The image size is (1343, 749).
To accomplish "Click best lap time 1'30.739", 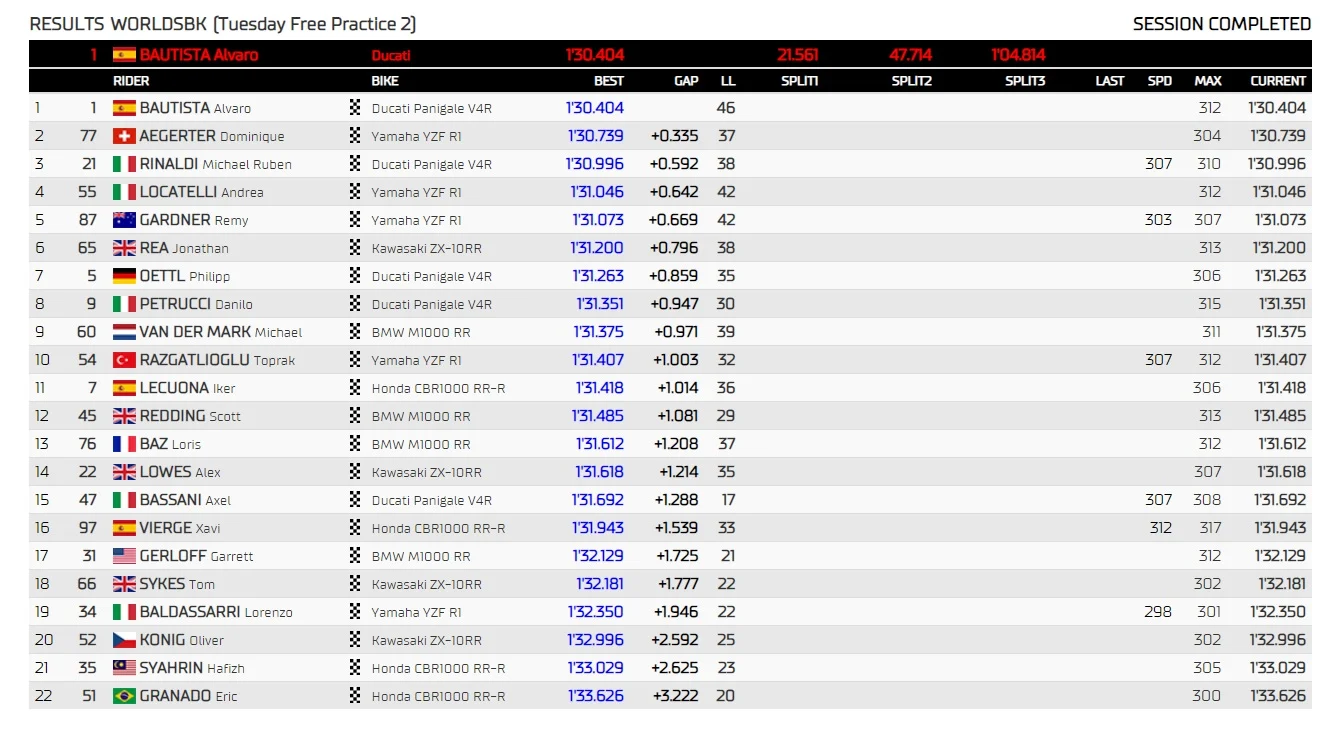I will click(x=596, y=136).
